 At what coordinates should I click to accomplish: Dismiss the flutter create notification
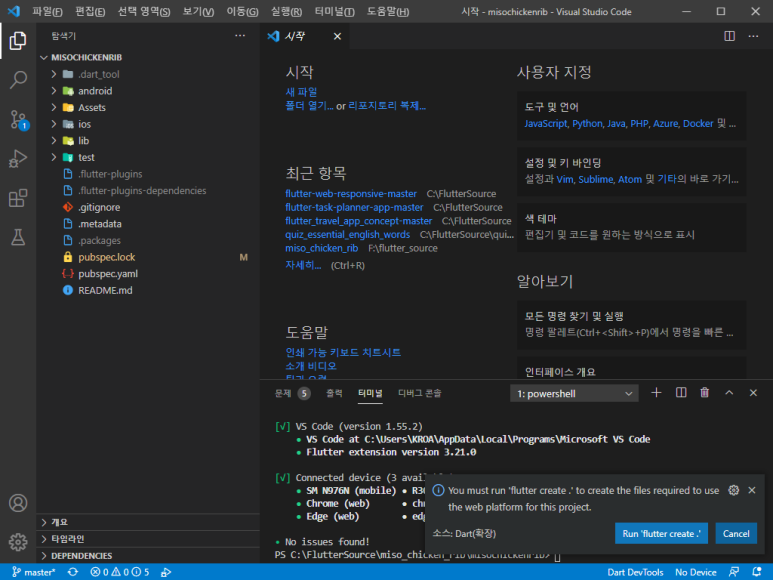(752, 490)
